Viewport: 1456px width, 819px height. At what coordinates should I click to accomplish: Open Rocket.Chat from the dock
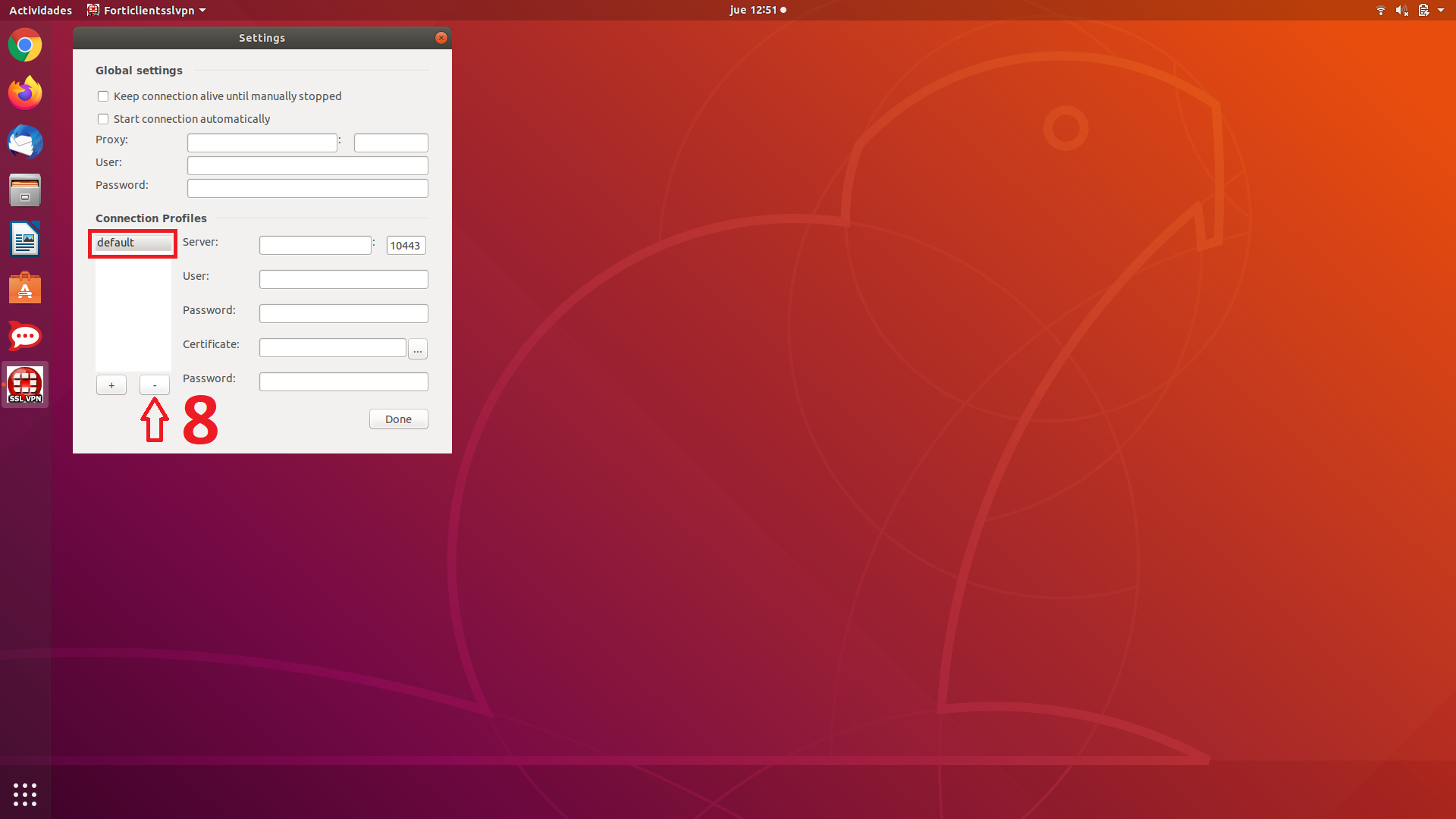[x=25, y=336]
